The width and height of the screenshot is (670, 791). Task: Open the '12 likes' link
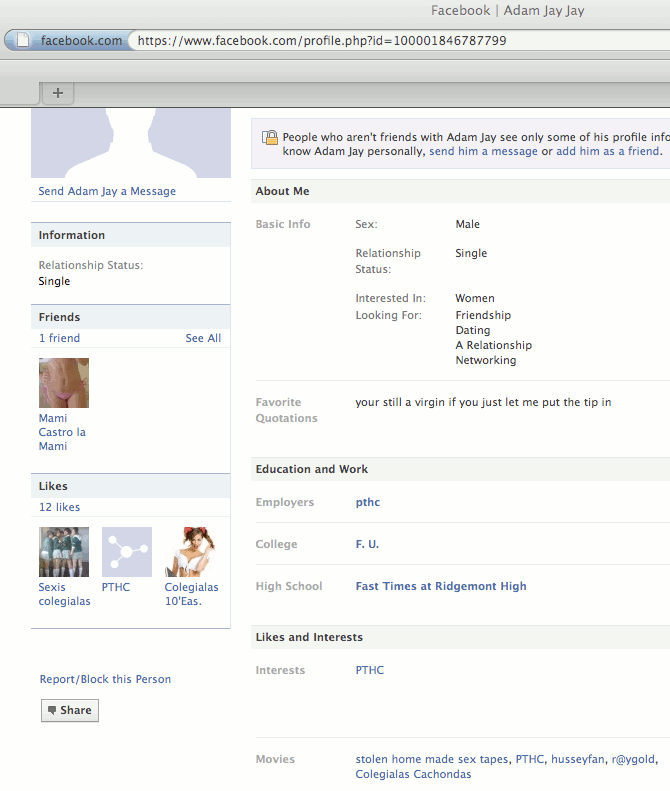pos(60,507)
